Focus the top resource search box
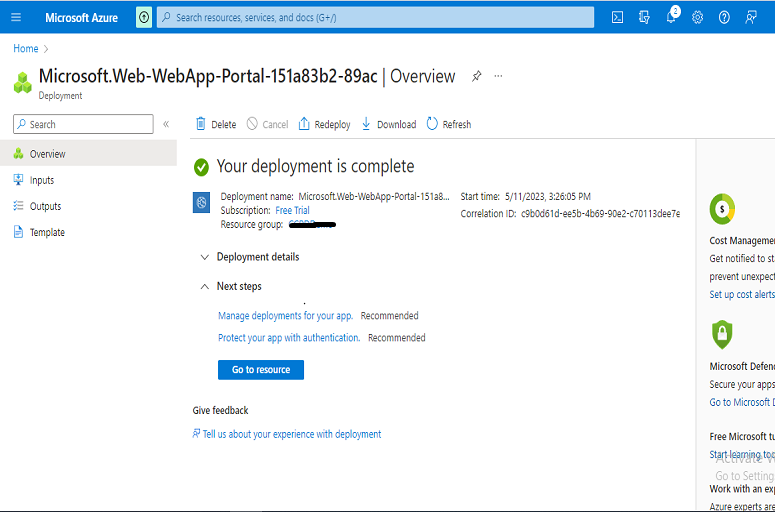This screenshot has height=512, width=775. [x=375, y=17]
